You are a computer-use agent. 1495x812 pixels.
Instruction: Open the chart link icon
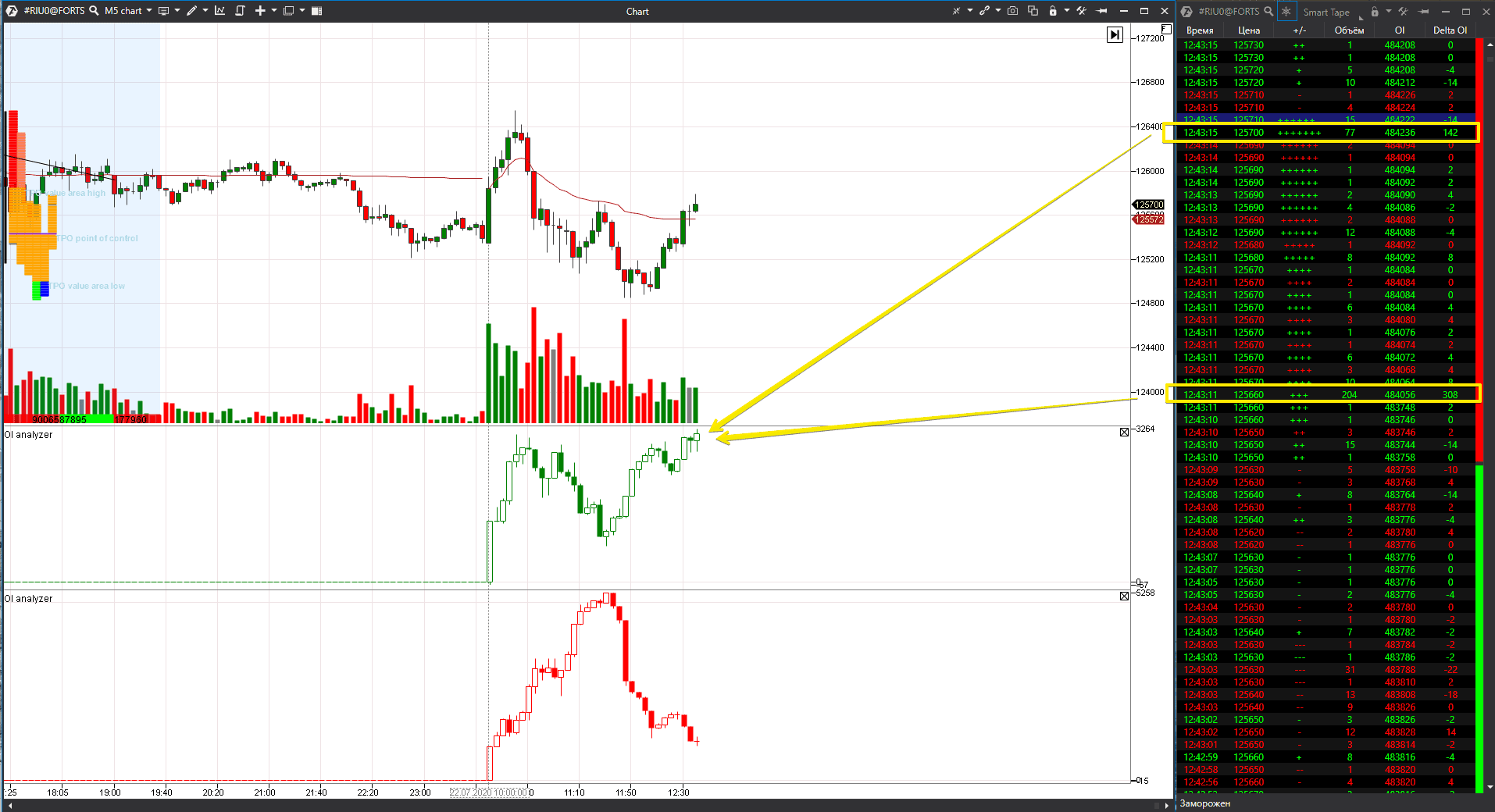click(x=985, y=11)
